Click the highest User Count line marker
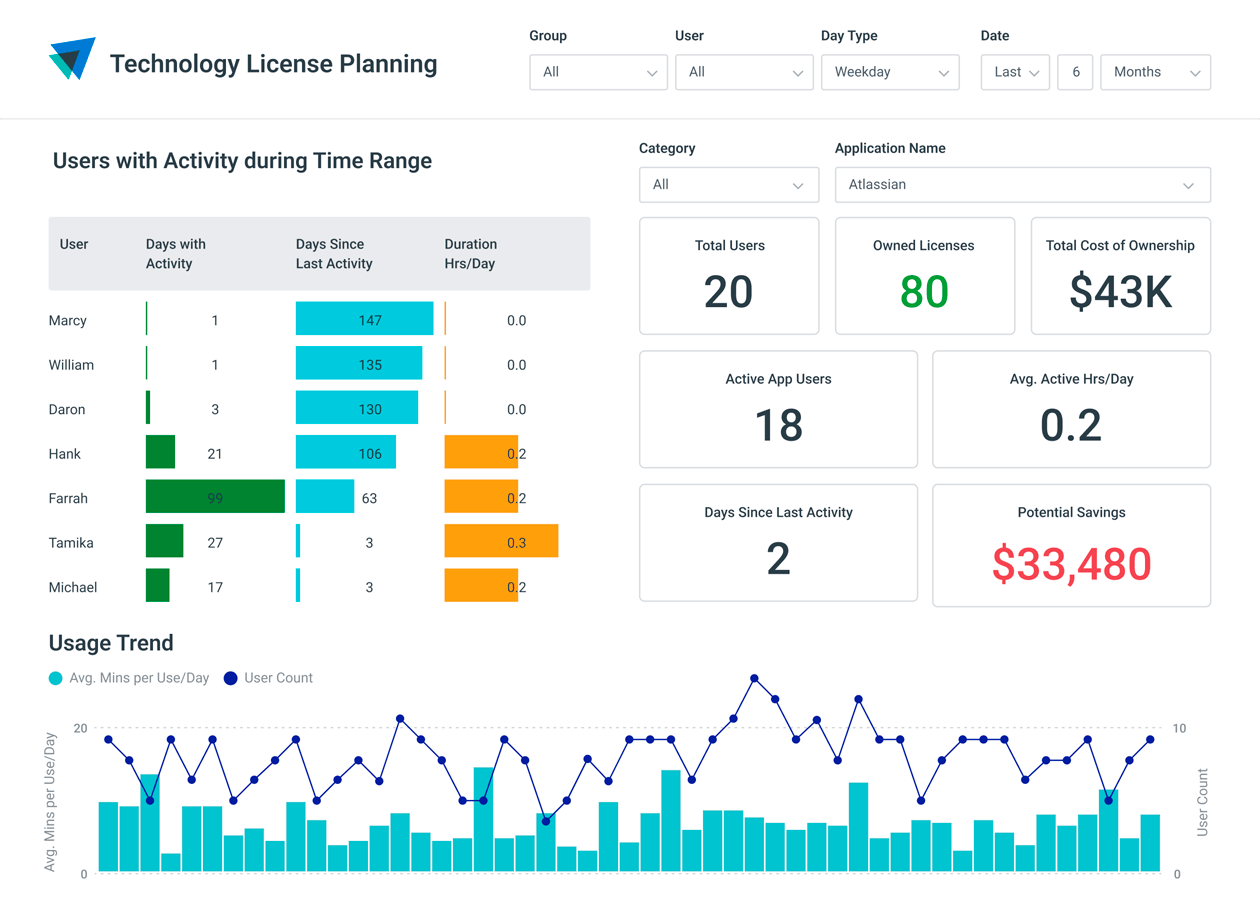Viewport: 1260px width, 922px height. point(753,678)
